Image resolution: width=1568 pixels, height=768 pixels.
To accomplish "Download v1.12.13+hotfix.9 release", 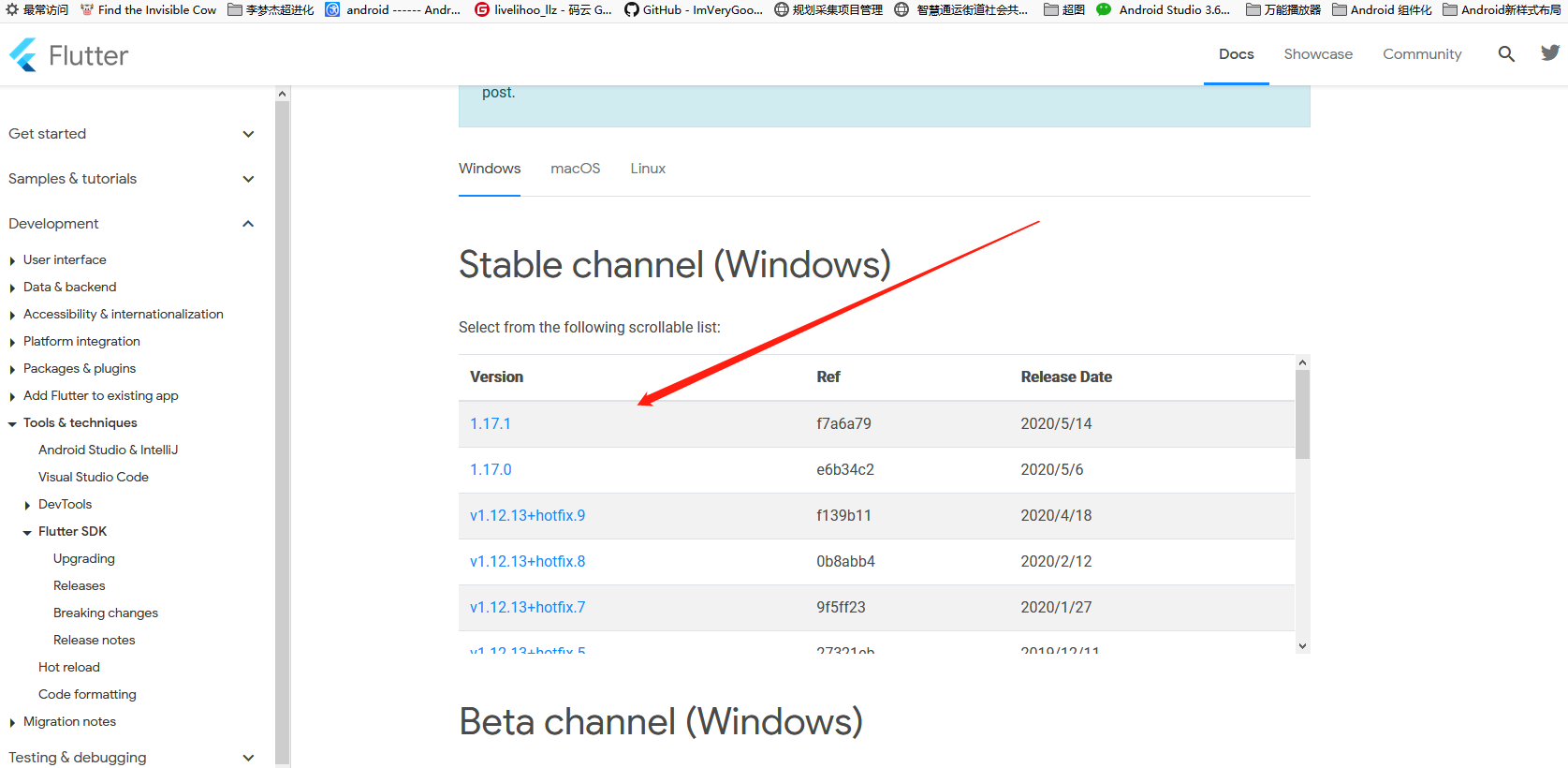I will click(527, 515).
